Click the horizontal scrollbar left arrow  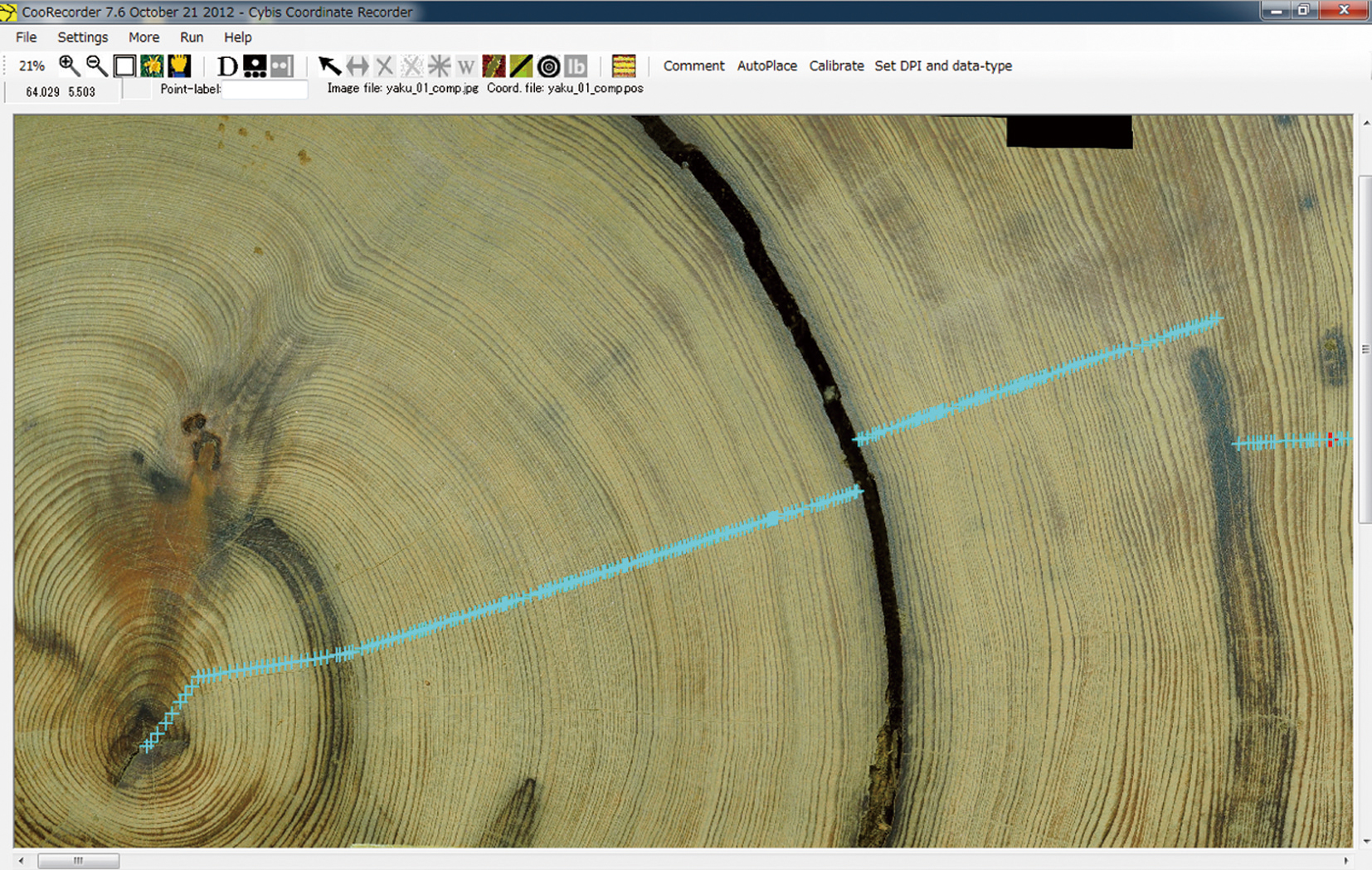[x=22, y=861]
